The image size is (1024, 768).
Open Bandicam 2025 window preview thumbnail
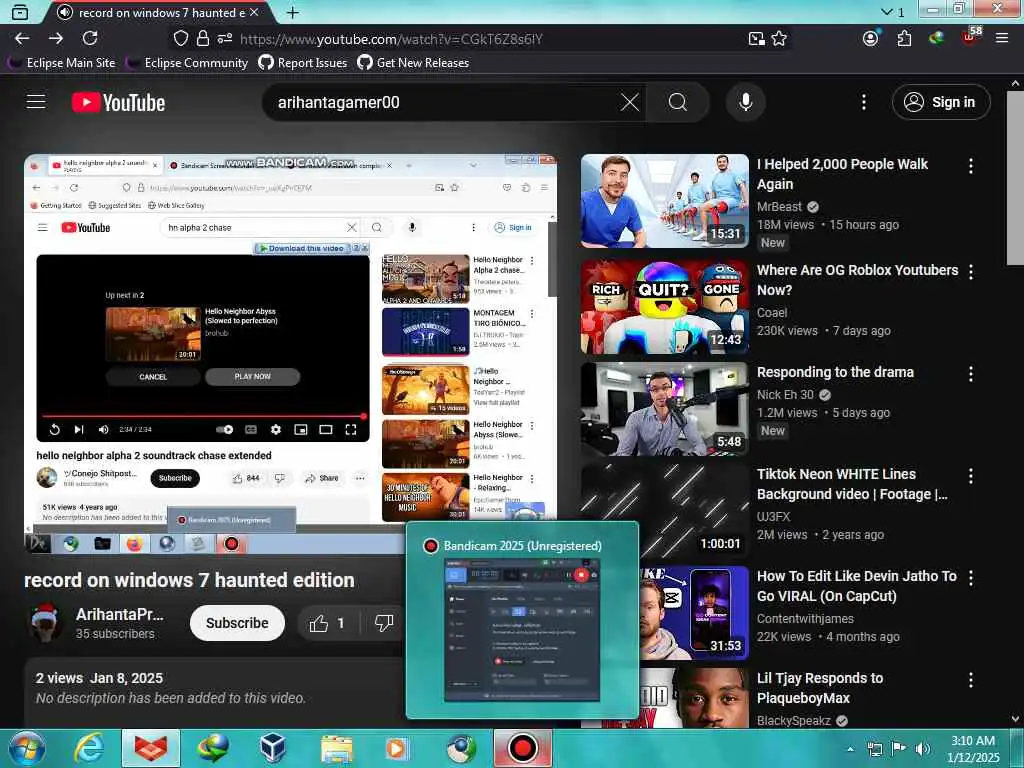point(522,630)
